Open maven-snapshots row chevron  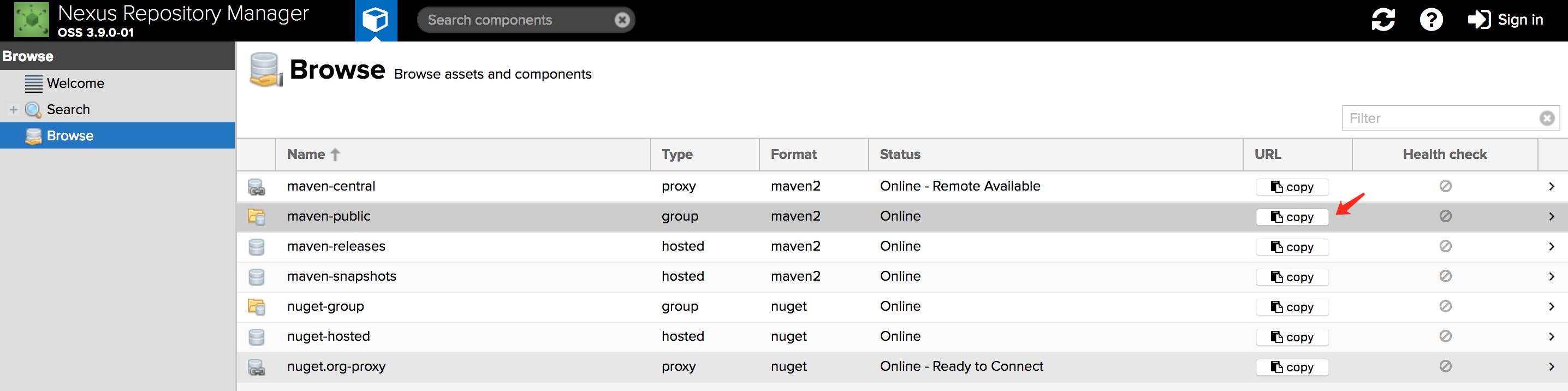1552,276
